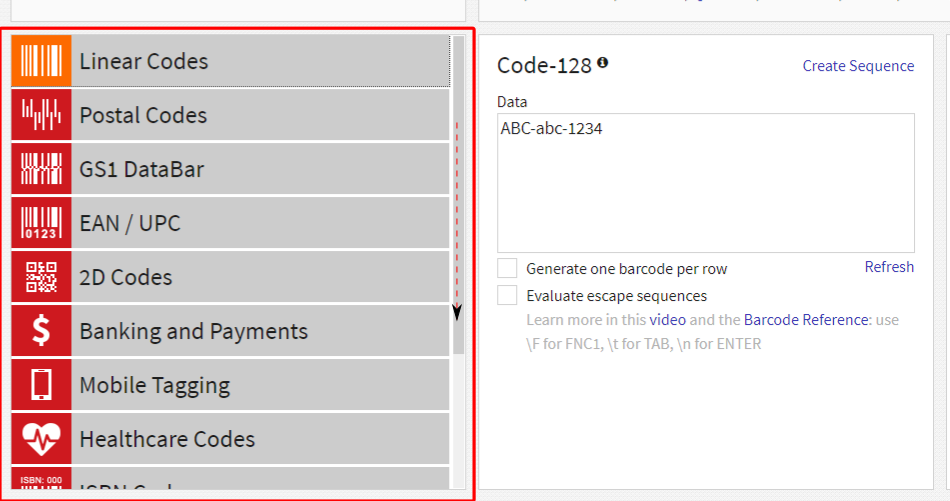Click the Postal Codes icon

41,115
